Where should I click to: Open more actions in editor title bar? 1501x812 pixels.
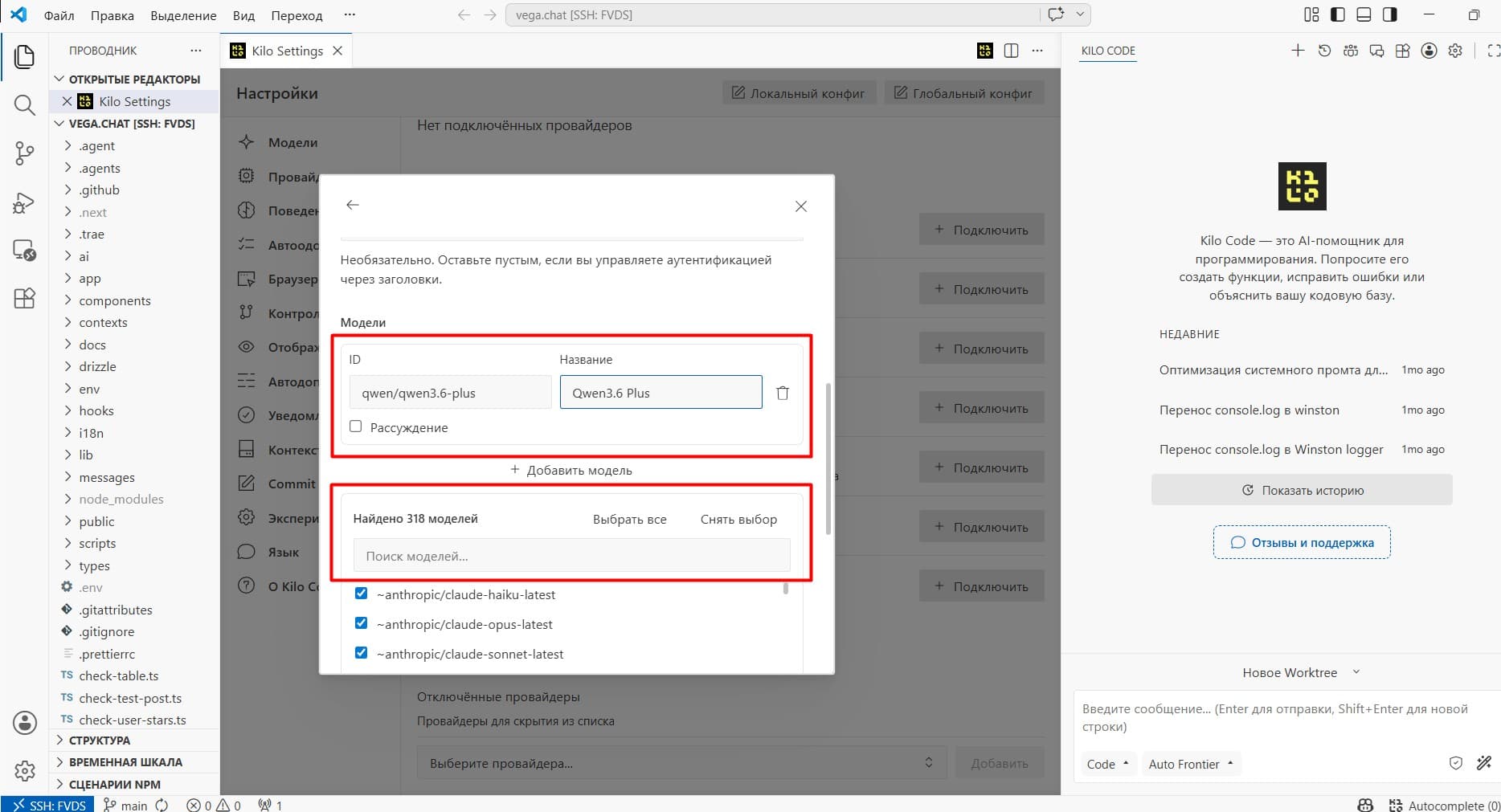1037,51
